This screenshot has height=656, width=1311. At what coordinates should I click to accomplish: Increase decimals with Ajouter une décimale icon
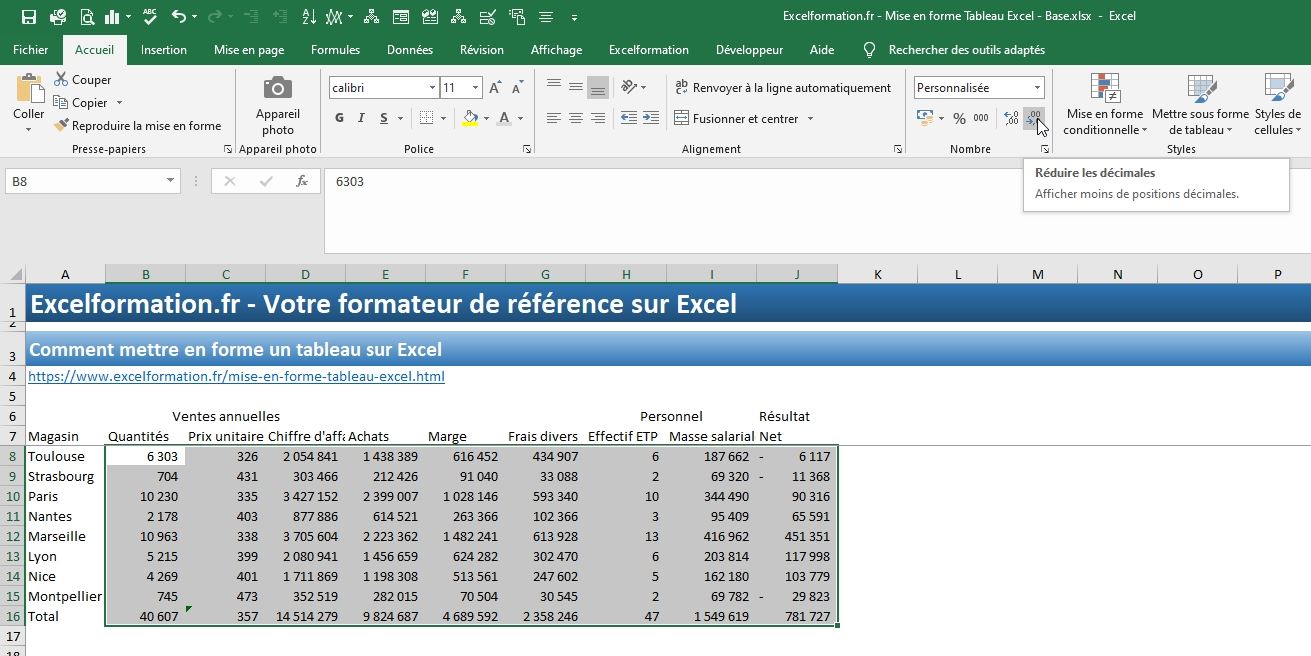click(x=1012, y=118)
